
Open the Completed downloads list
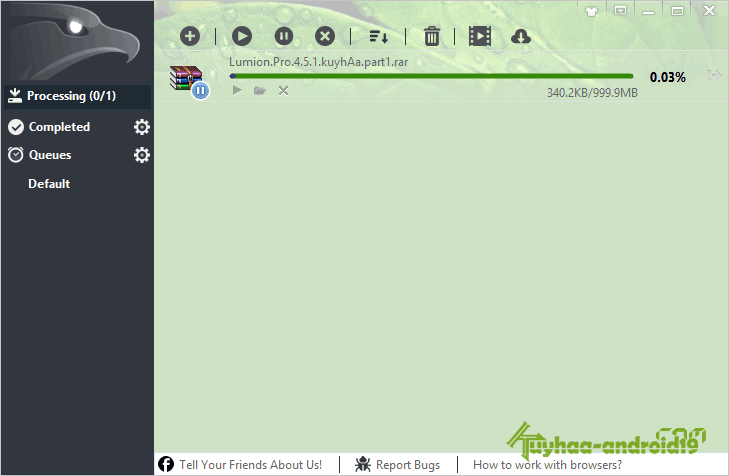pyautogui.click(x=59, y=127)
